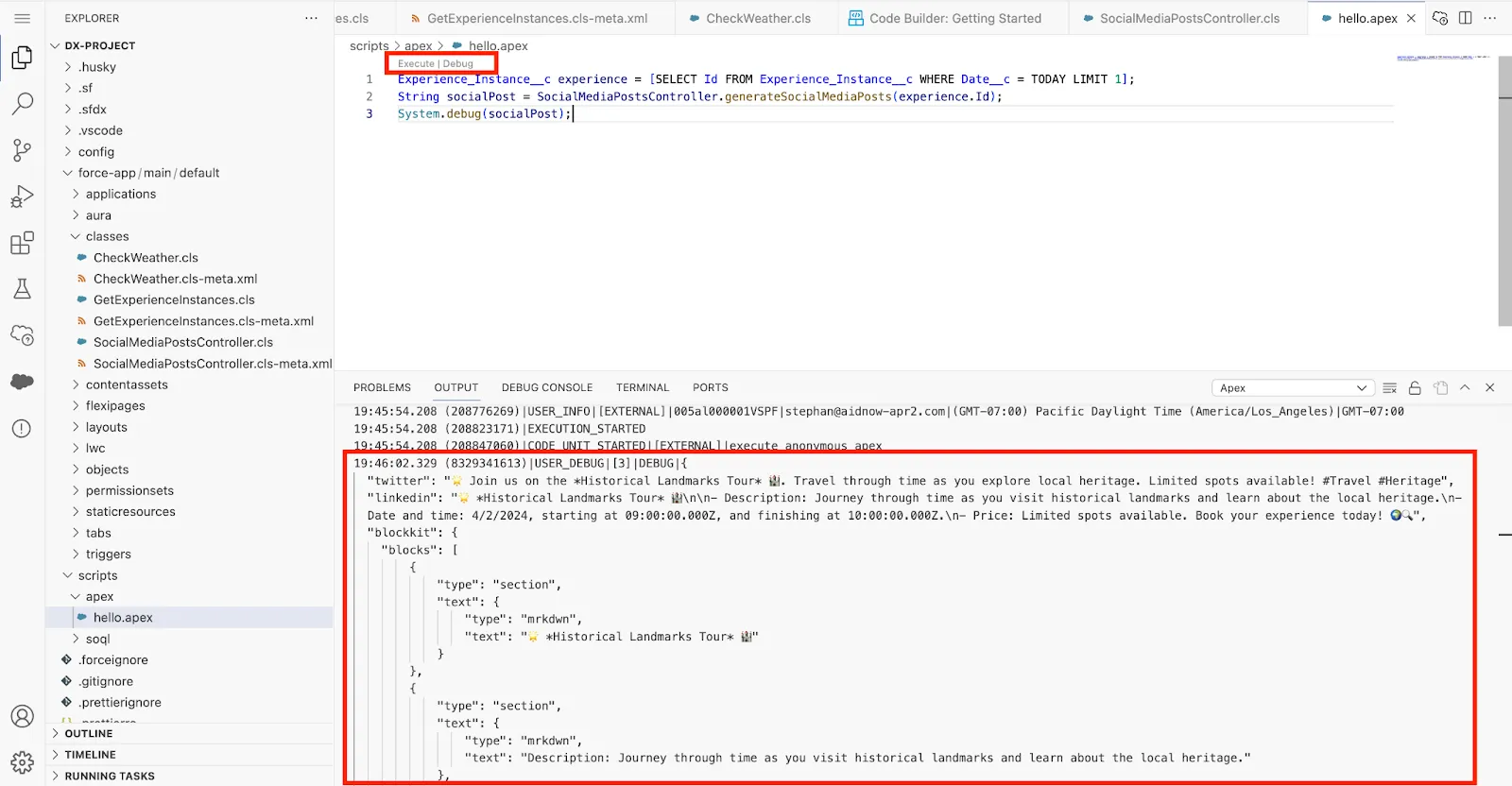Open CheckWeather.cls in the explorer tree
This screenshot has height=786, width=1512.
[x=146, y=258]
